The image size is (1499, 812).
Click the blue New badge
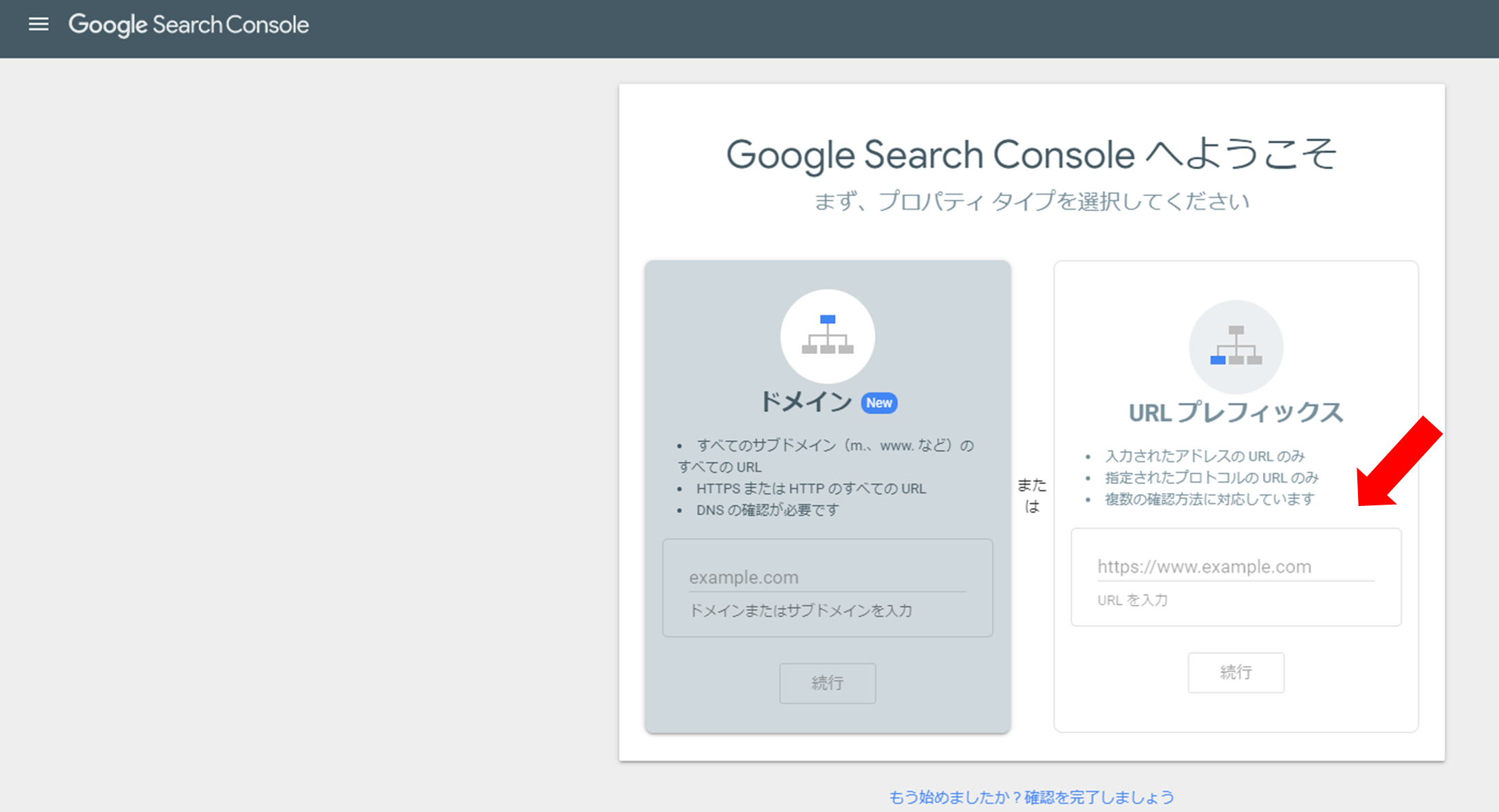879,403
